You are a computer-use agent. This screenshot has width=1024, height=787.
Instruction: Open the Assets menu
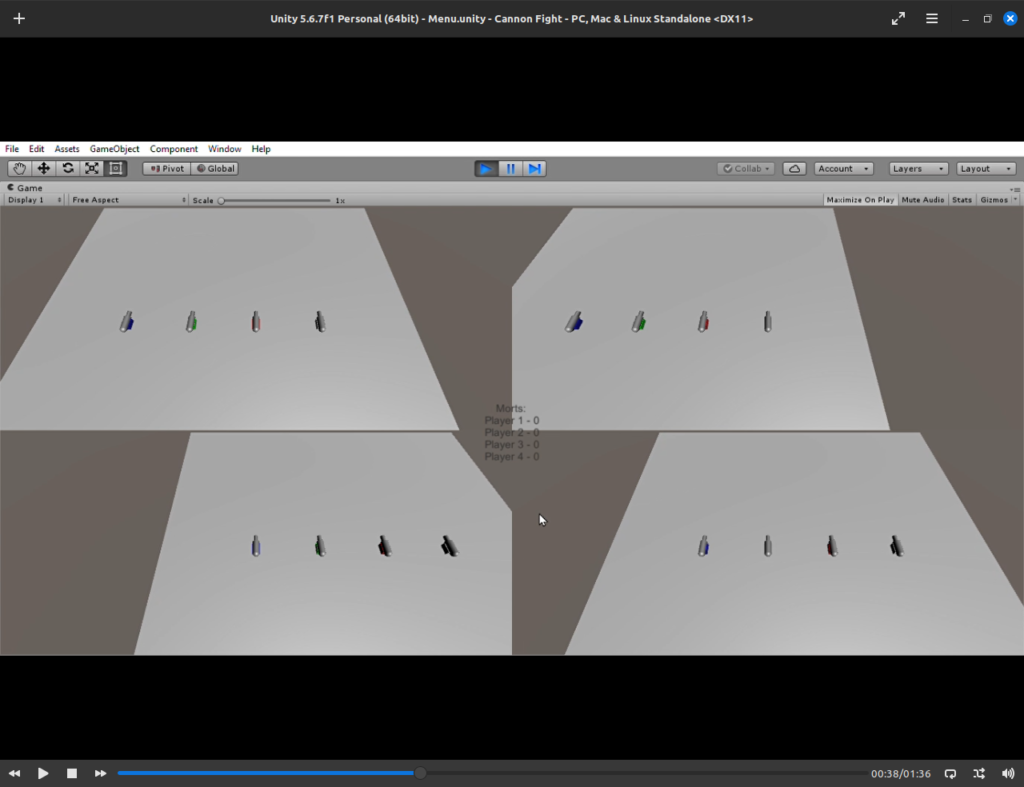coord(67,149)
